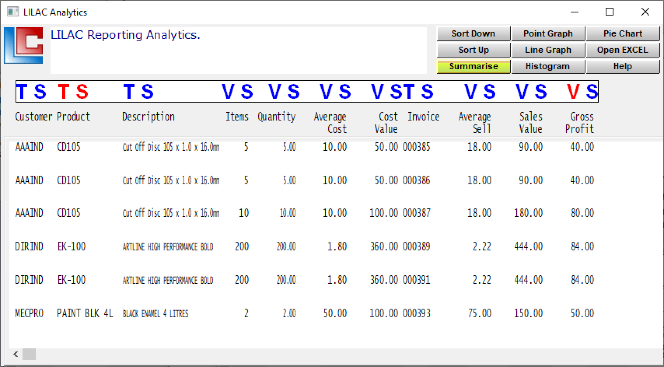
Task: Select invoice number 000391
Action: tap(416, 280)
